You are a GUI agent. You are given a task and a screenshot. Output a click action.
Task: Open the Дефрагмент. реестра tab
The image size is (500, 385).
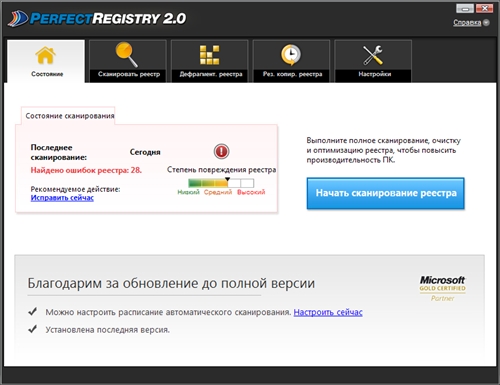211,74
